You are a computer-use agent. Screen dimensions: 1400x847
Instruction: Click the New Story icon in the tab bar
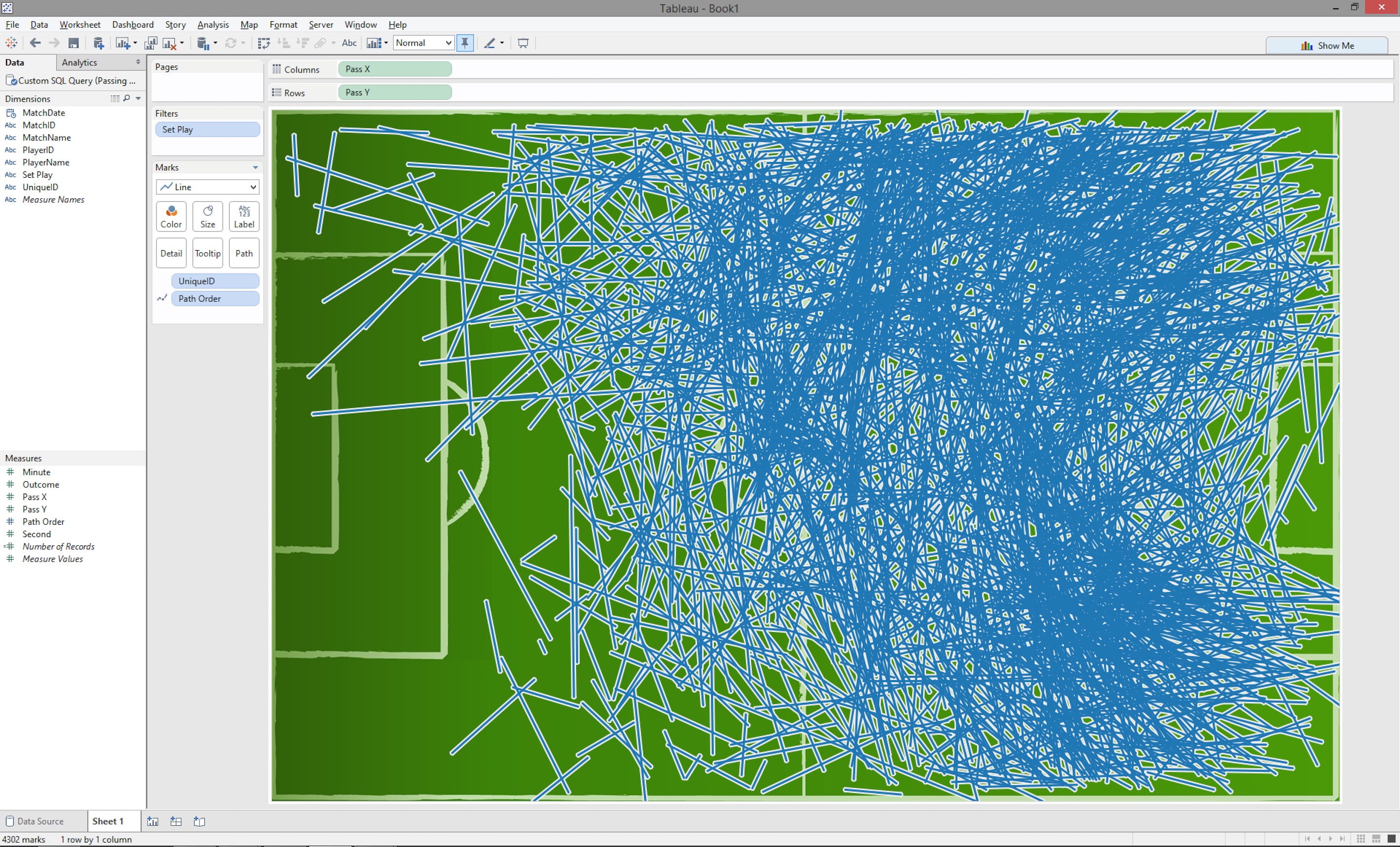click(200, 821)
